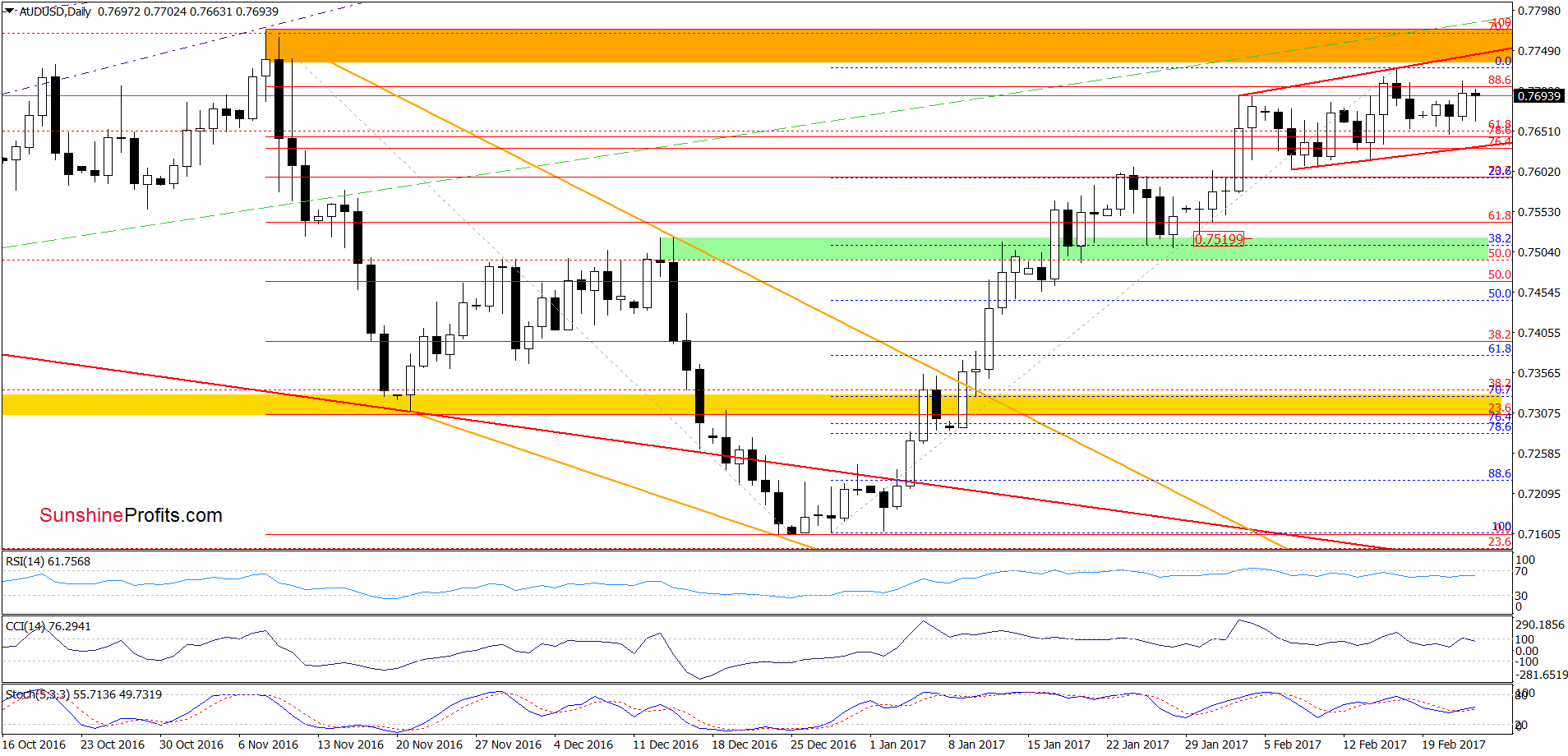Click the 23 Oct 2016 date label

point(113,744)
